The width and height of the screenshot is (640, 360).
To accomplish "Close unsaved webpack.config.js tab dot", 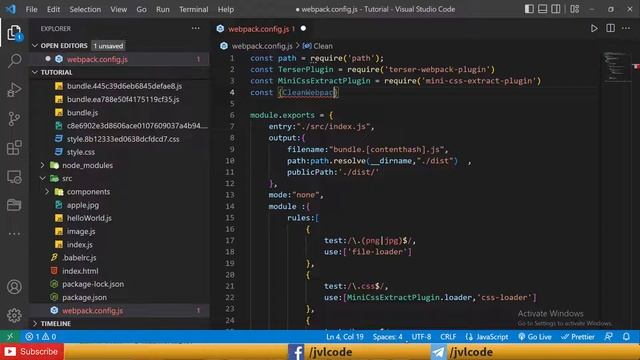I will [x=303, y=29].
